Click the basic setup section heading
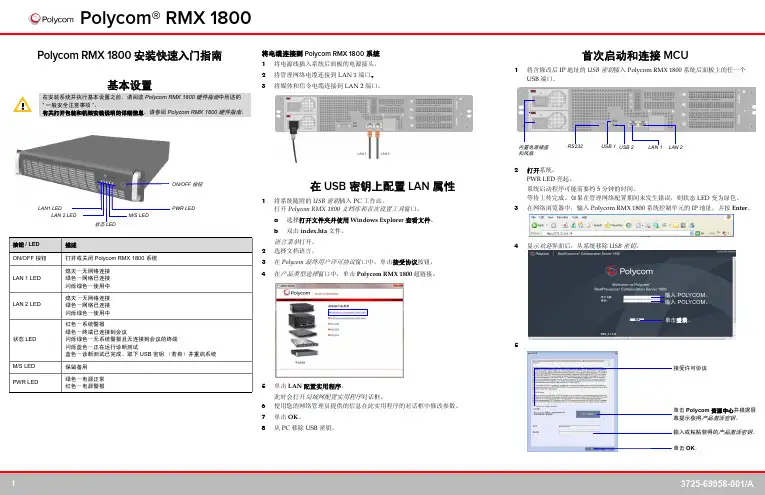This screenshot has height=495, width=765. click(129, 85)
